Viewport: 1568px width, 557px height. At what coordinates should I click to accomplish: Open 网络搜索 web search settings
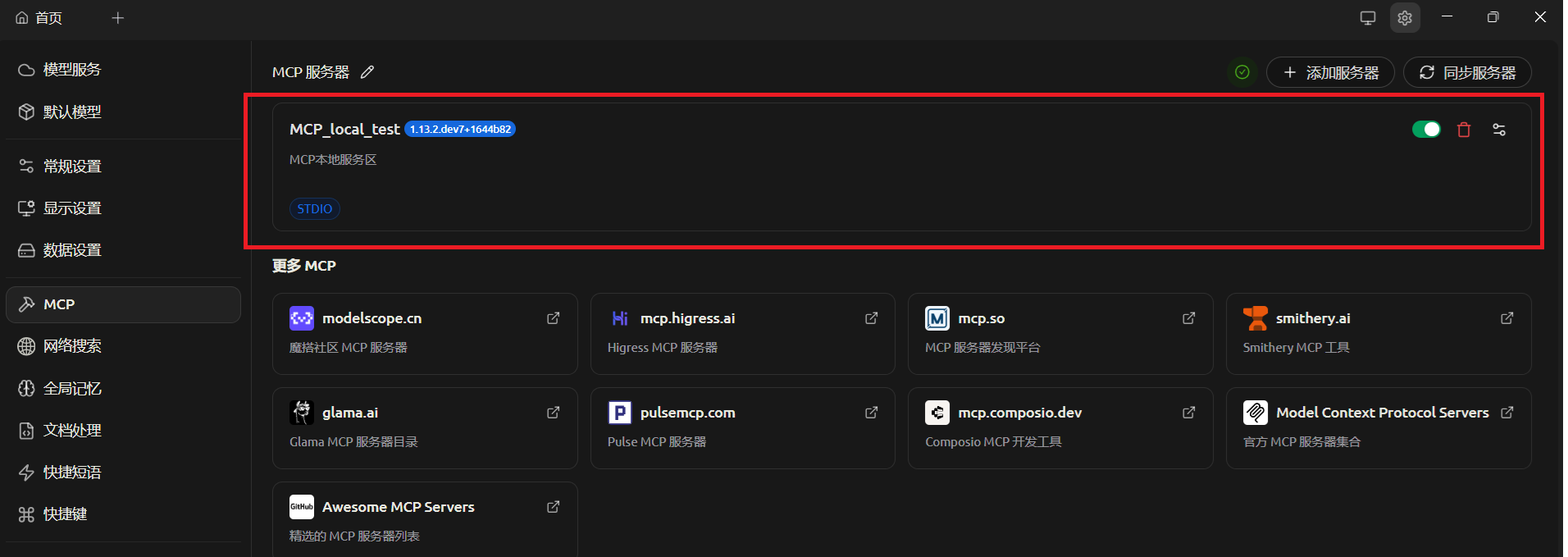[x=123, y=346]
